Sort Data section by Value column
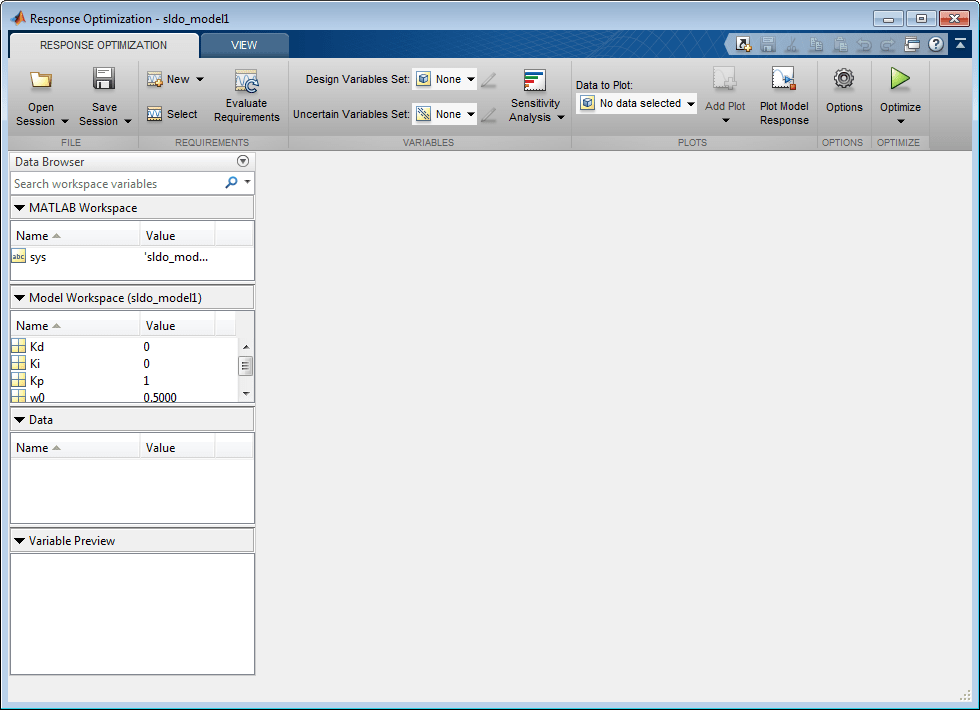Viewport: 980px width, 710px height. pyautogui.click(x=178, y=448)
